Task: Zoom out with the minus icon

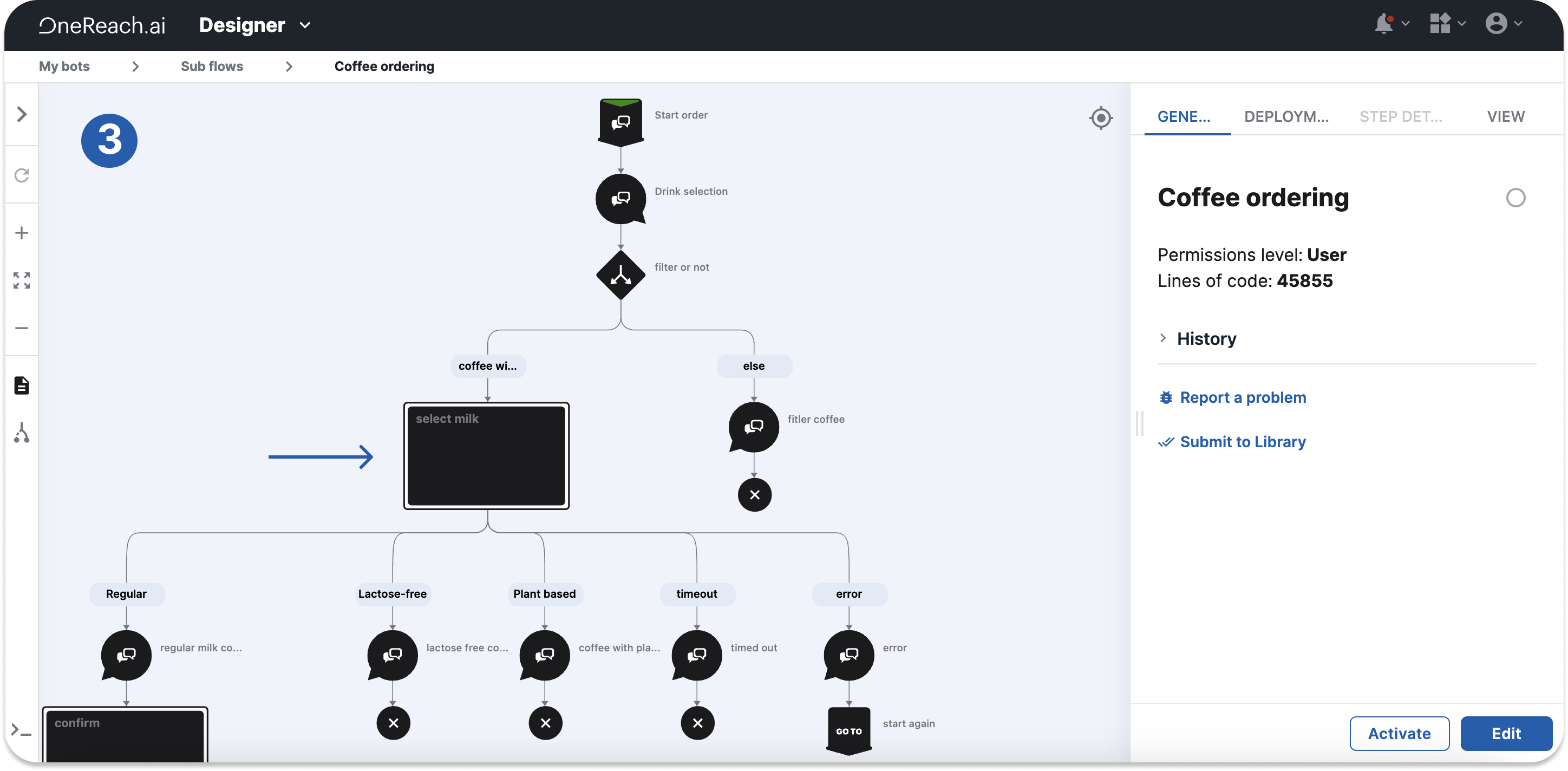Action: point(22,328)
